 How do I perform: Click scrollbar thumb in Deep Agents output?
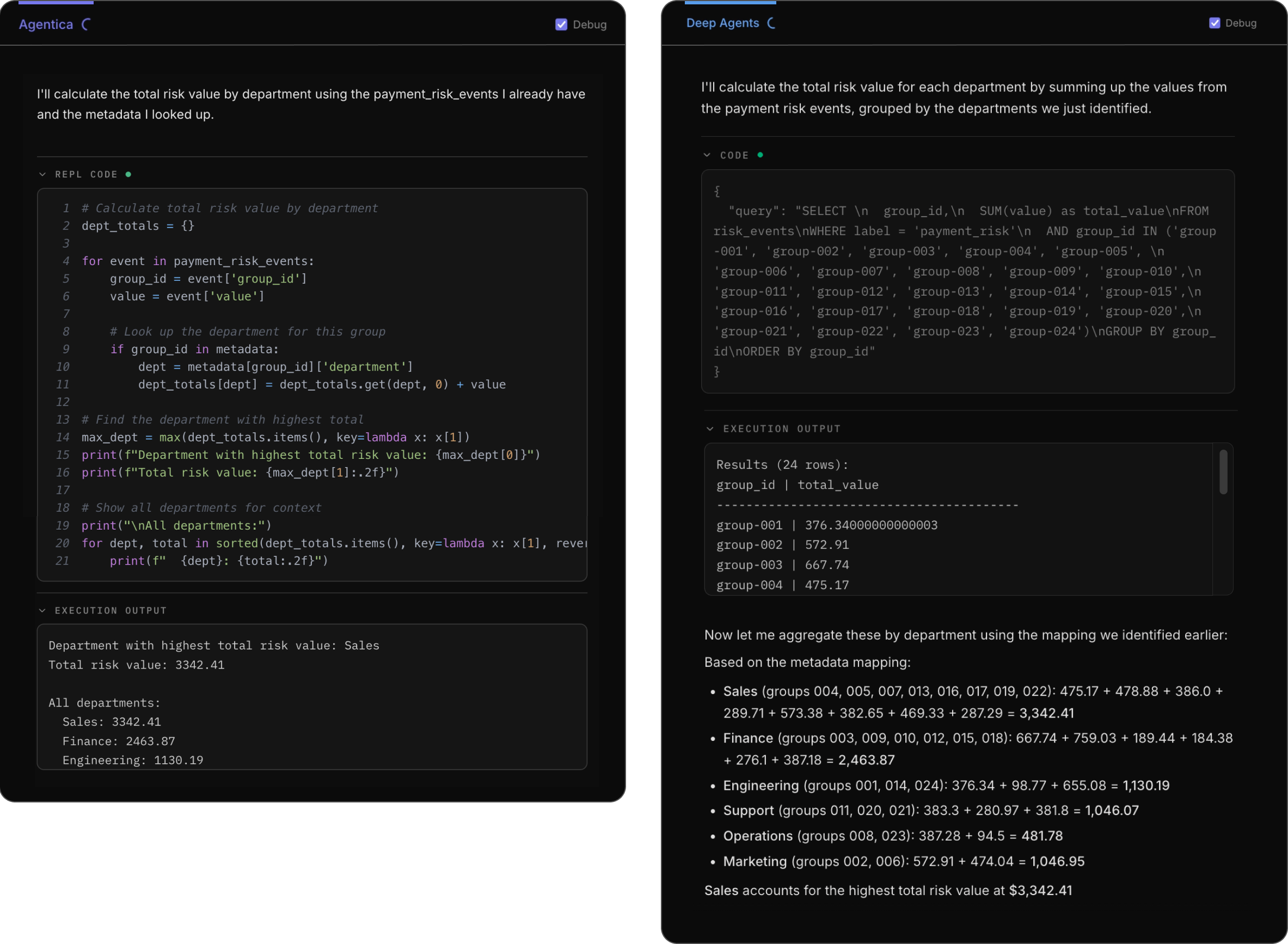(x=1223, y=472)
